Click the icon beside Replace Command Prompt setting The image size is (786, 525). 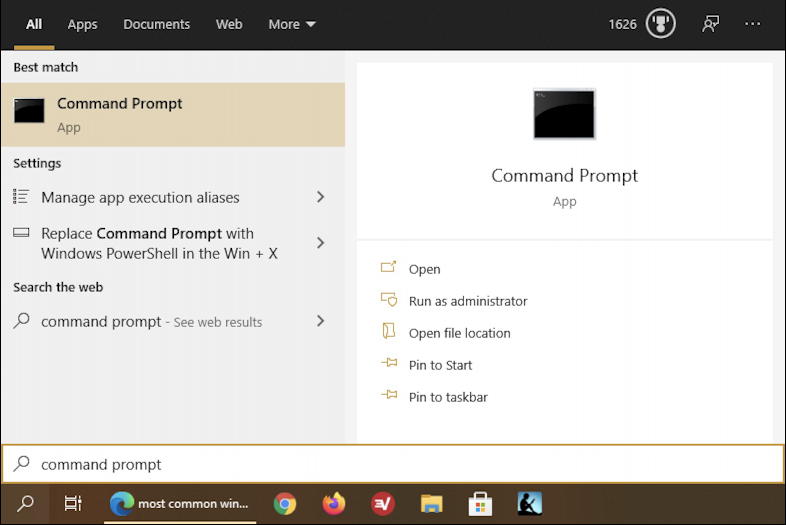pyautogui.click(x=21, y=233)
